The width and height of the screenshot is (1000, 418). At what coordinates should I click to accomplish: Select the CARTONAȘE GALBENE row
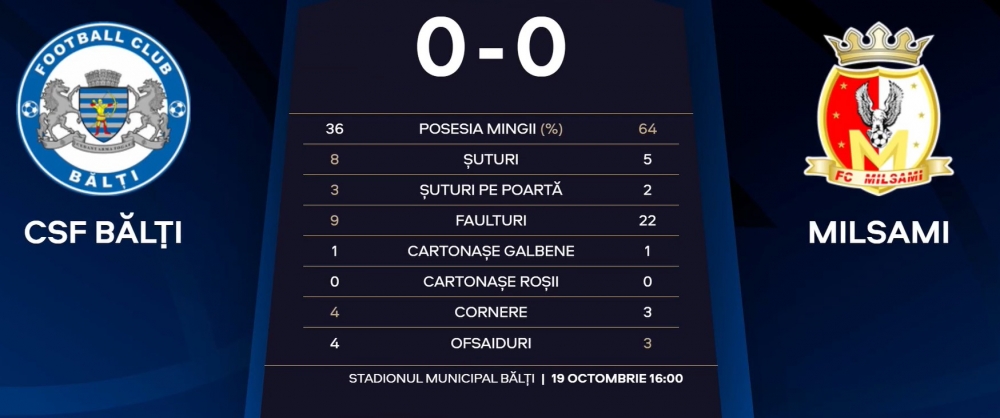[x=490, y=251]
